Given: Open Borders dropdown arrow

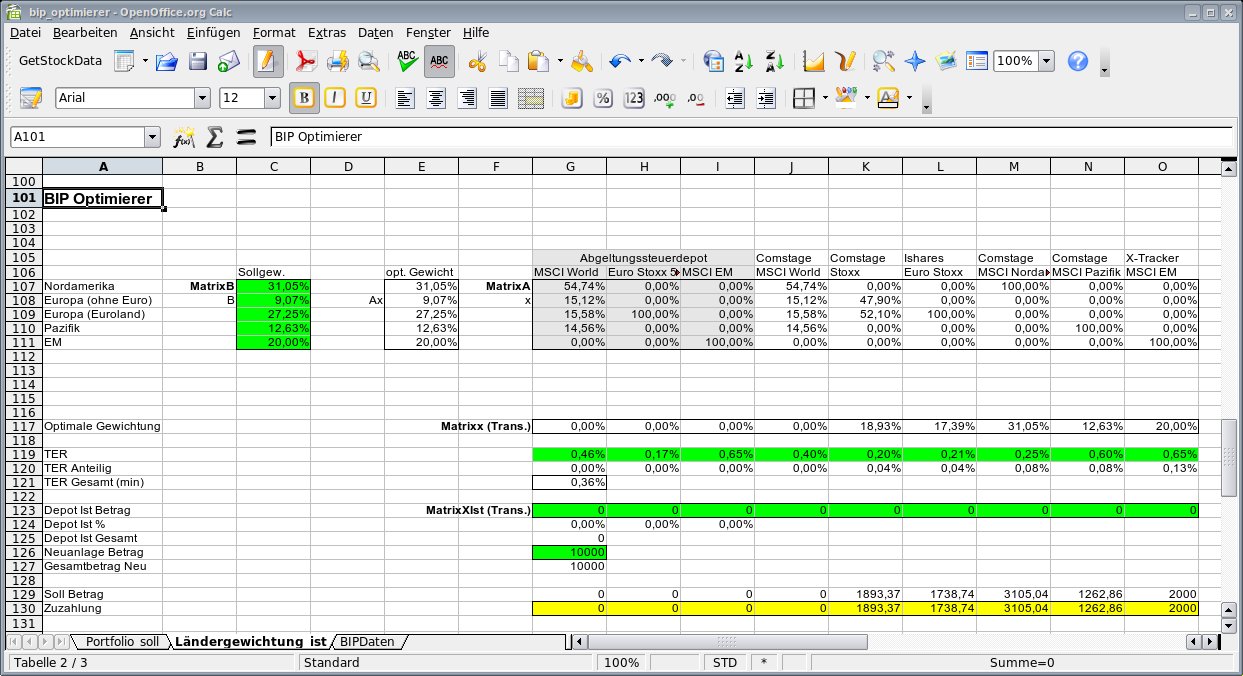Looking at the screenshot, I should pyautogui.click(x=825, y=98).
